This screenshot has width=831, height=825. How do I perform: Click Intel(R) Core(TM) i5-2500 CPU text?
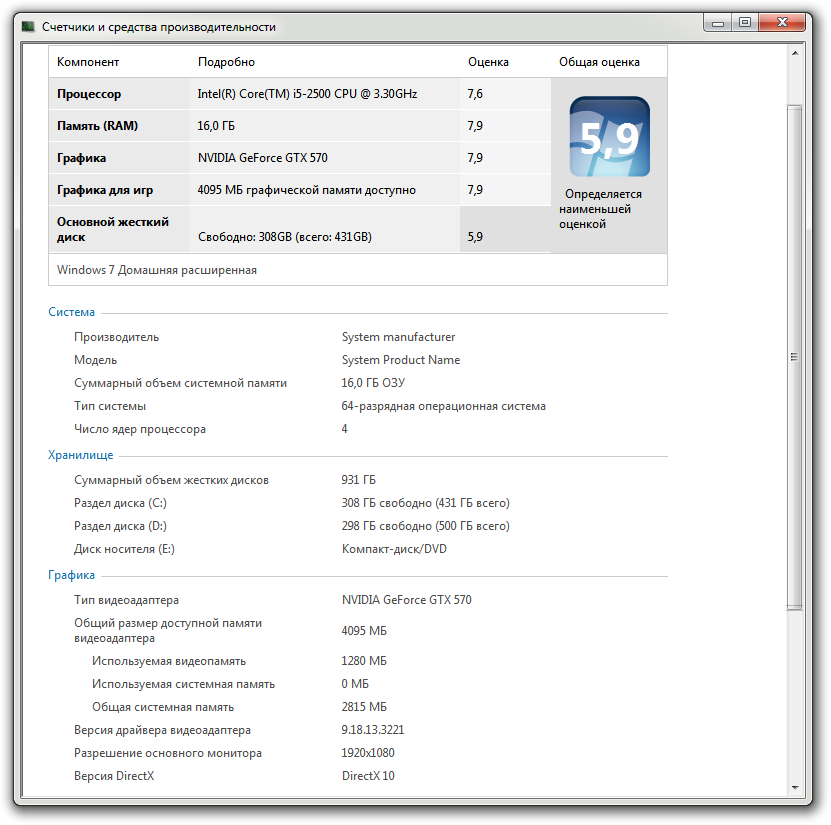click(307, 94)
